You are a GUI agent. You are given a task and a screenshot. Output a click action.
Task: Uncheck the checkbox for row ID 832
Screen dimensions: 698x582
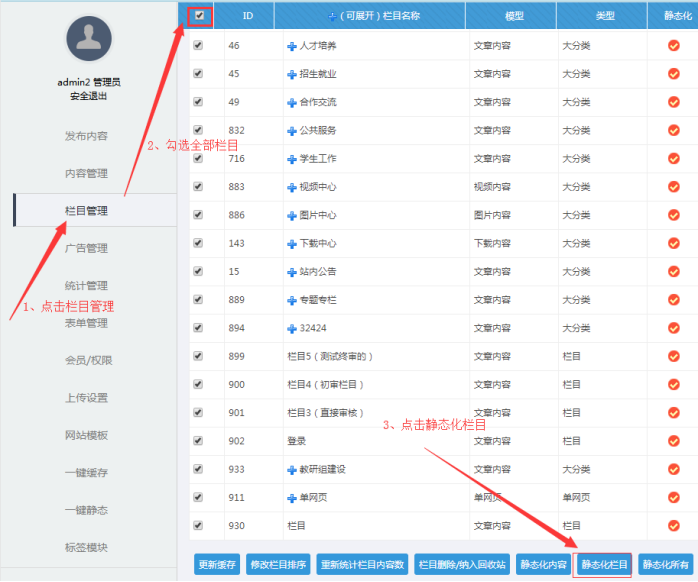click(198, 130)
